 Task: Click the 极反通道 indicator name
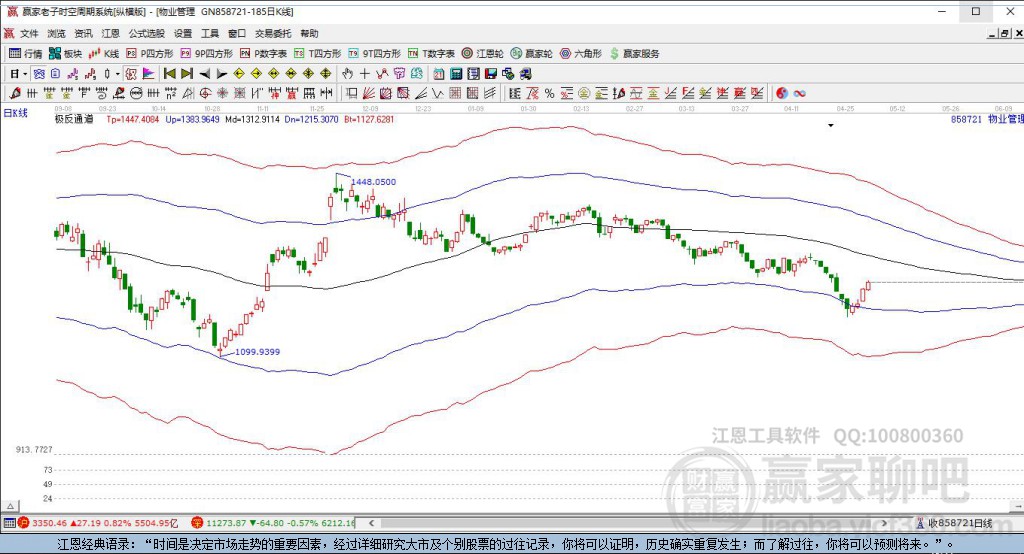pos(74,119)
